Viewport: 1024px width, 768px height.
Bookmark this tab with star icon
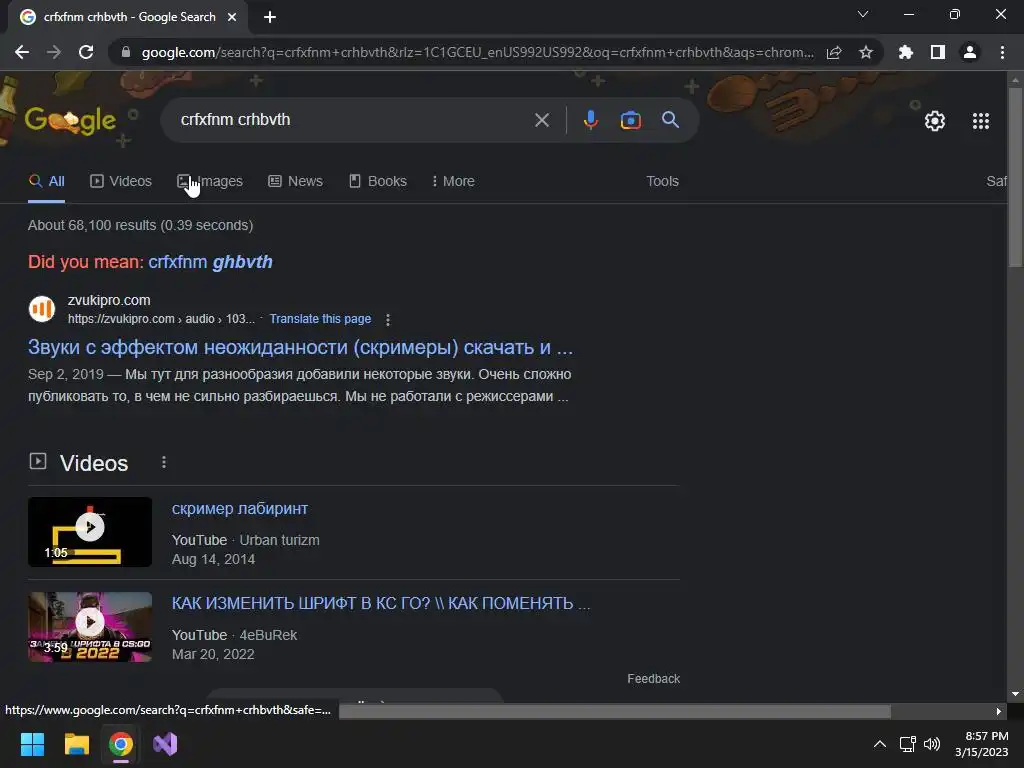(x=865, y=52)
